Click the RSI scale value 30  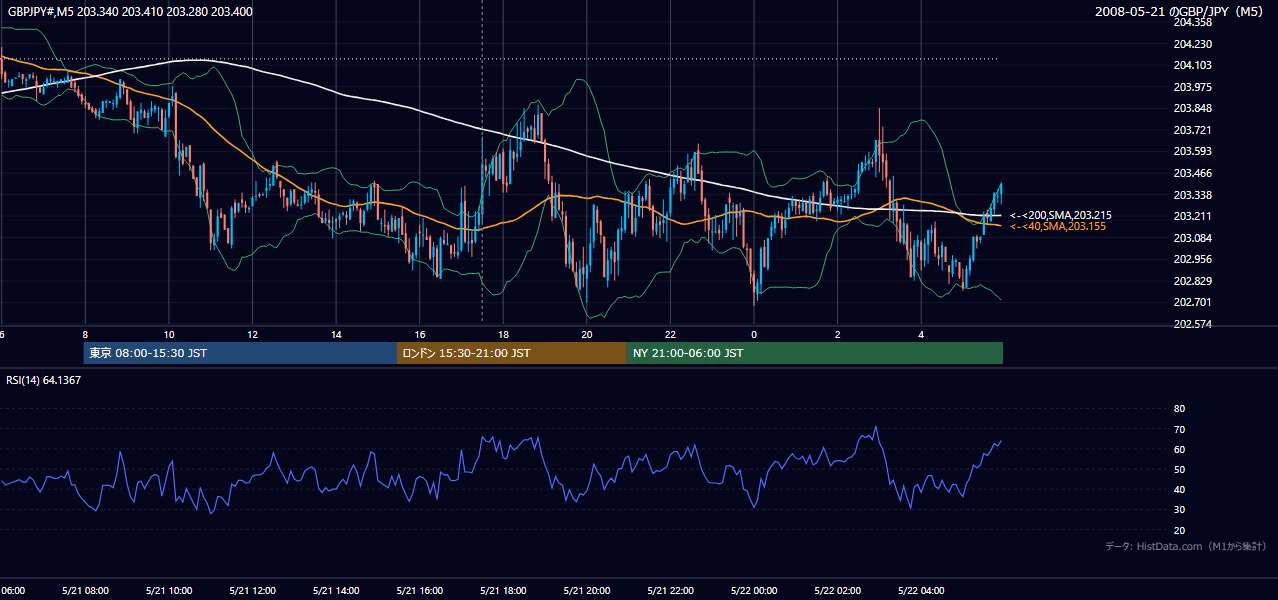[1179, 510]
